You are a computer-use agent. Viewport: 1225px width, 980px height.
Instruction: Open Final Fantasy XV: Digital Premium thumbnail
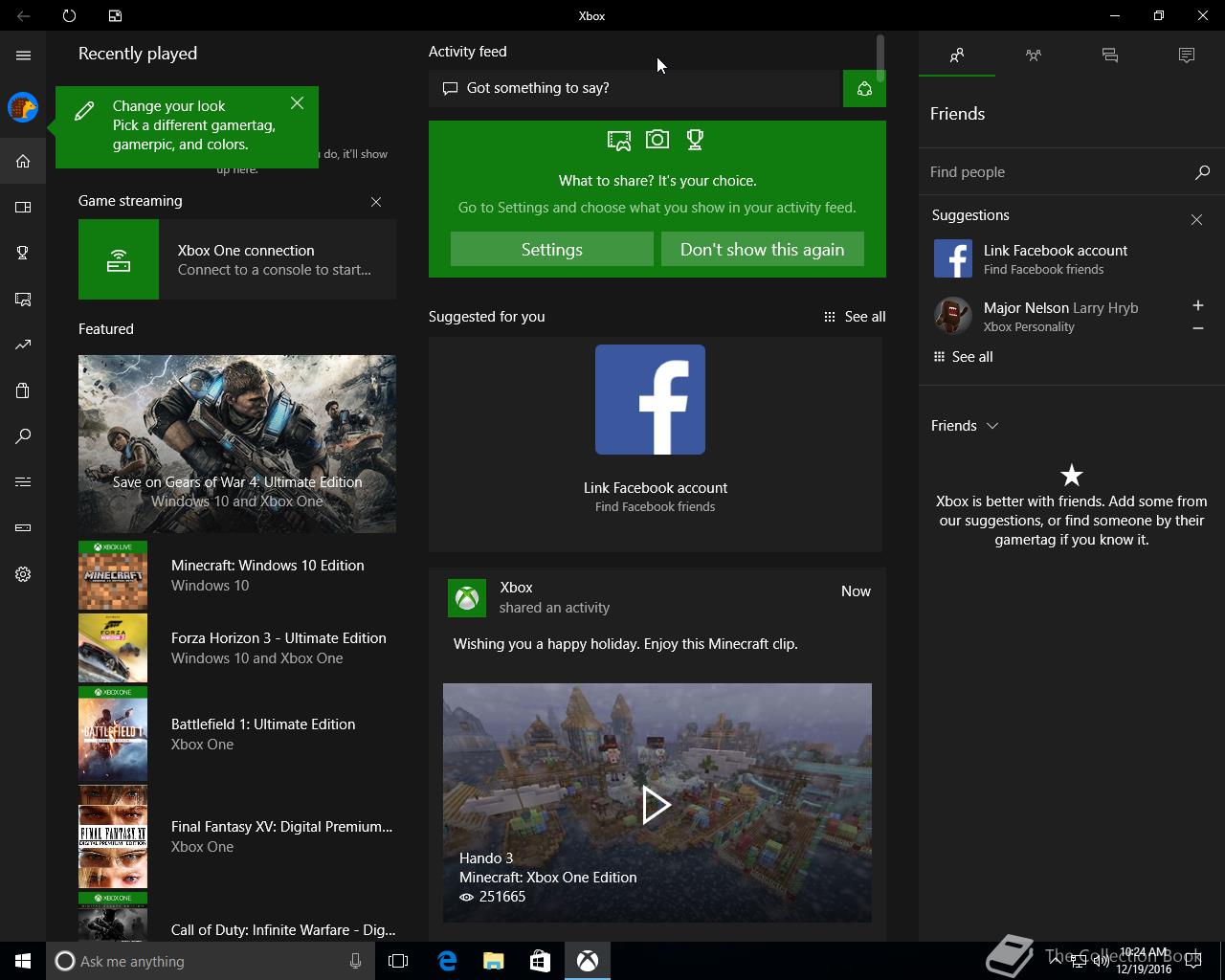(113, 837)
